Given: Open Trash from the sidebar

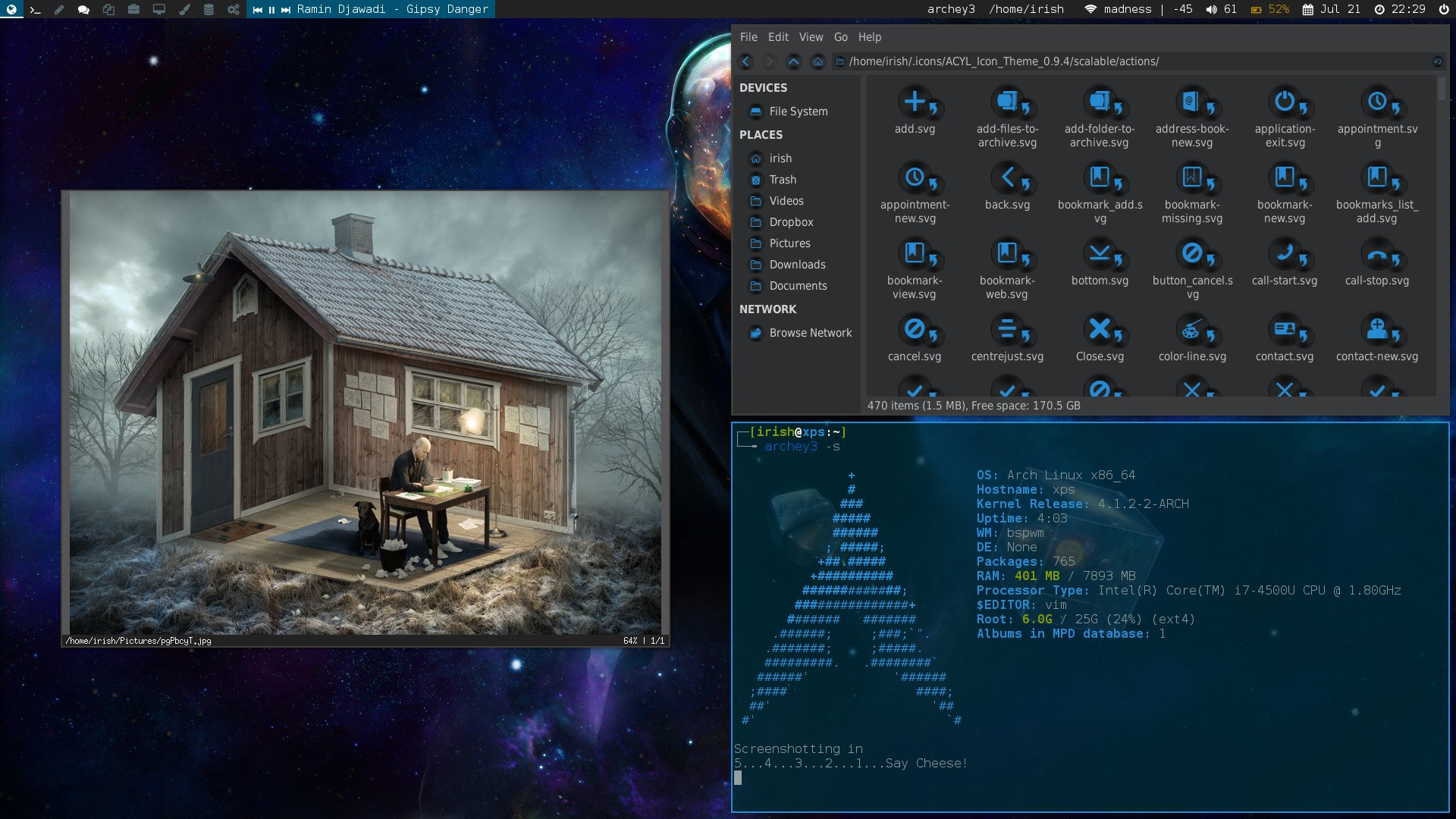Looking at the screenshot, I should [x=783, y=180].
